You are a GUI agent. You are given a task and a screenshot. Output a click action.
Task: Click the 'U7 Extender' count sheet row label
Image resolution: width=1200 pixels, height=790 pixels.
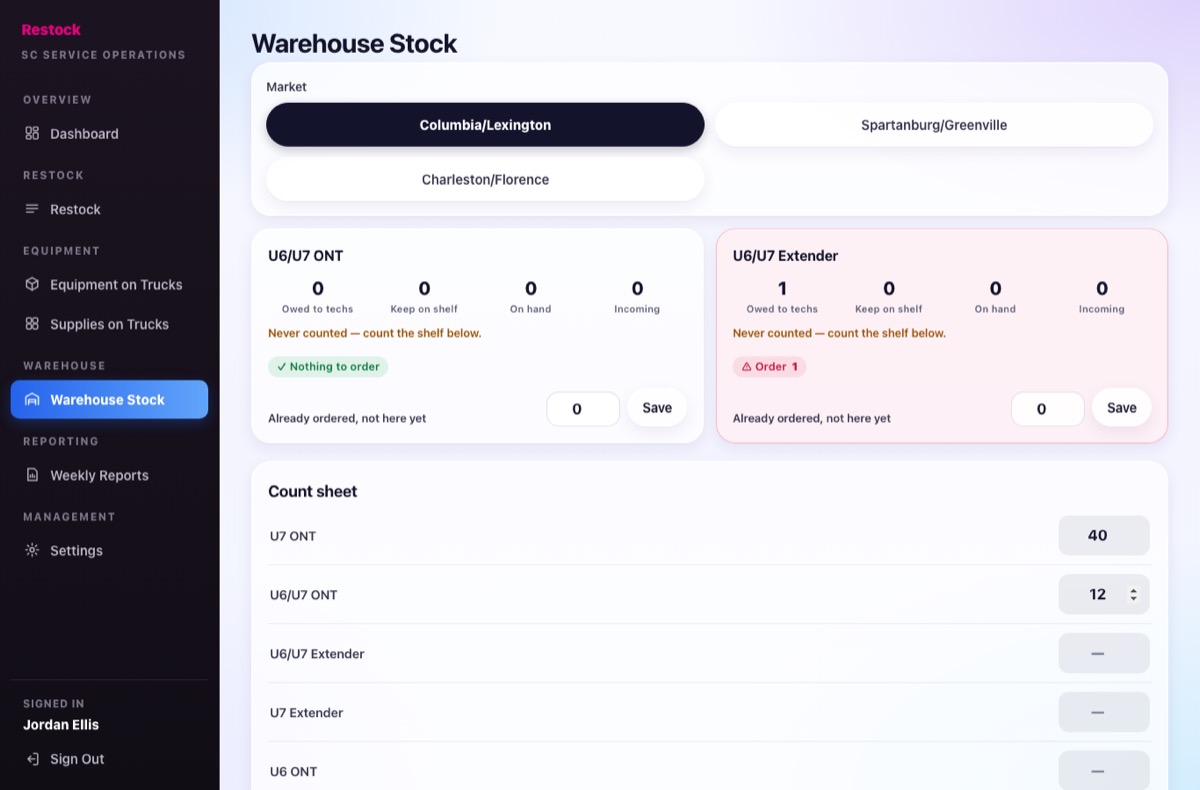click(307, 713)
